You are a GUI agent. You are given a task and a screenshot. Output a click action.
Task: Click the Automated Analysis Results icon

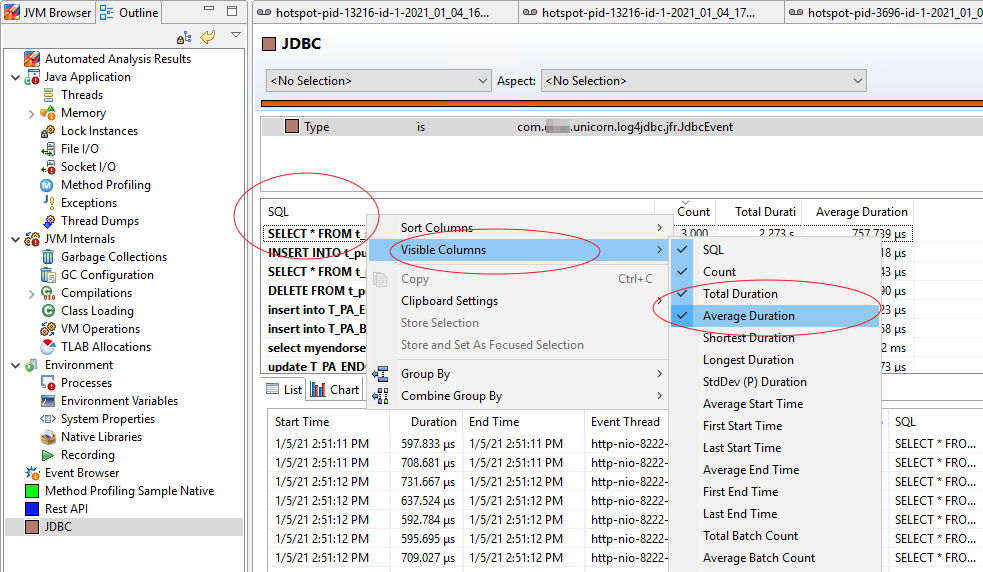[31, 59]
